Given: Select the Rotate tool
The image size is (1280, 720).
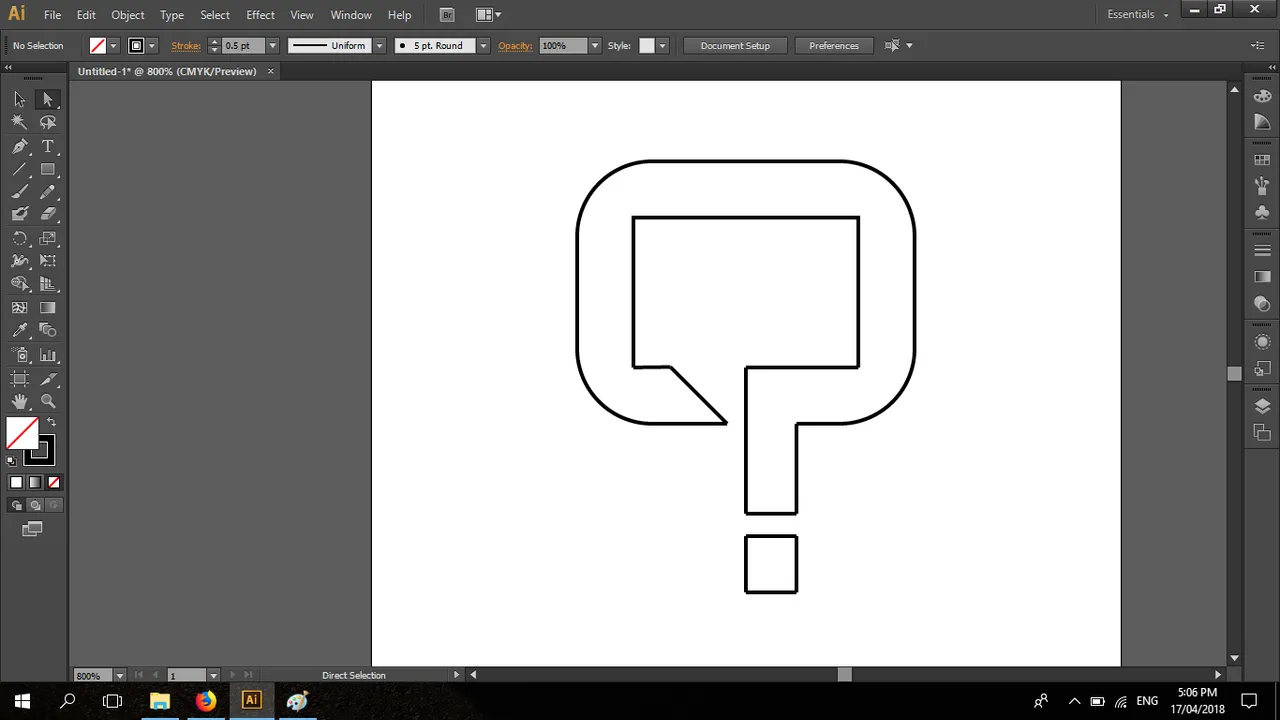Looking at the screenshot, I should click(19, 238).
